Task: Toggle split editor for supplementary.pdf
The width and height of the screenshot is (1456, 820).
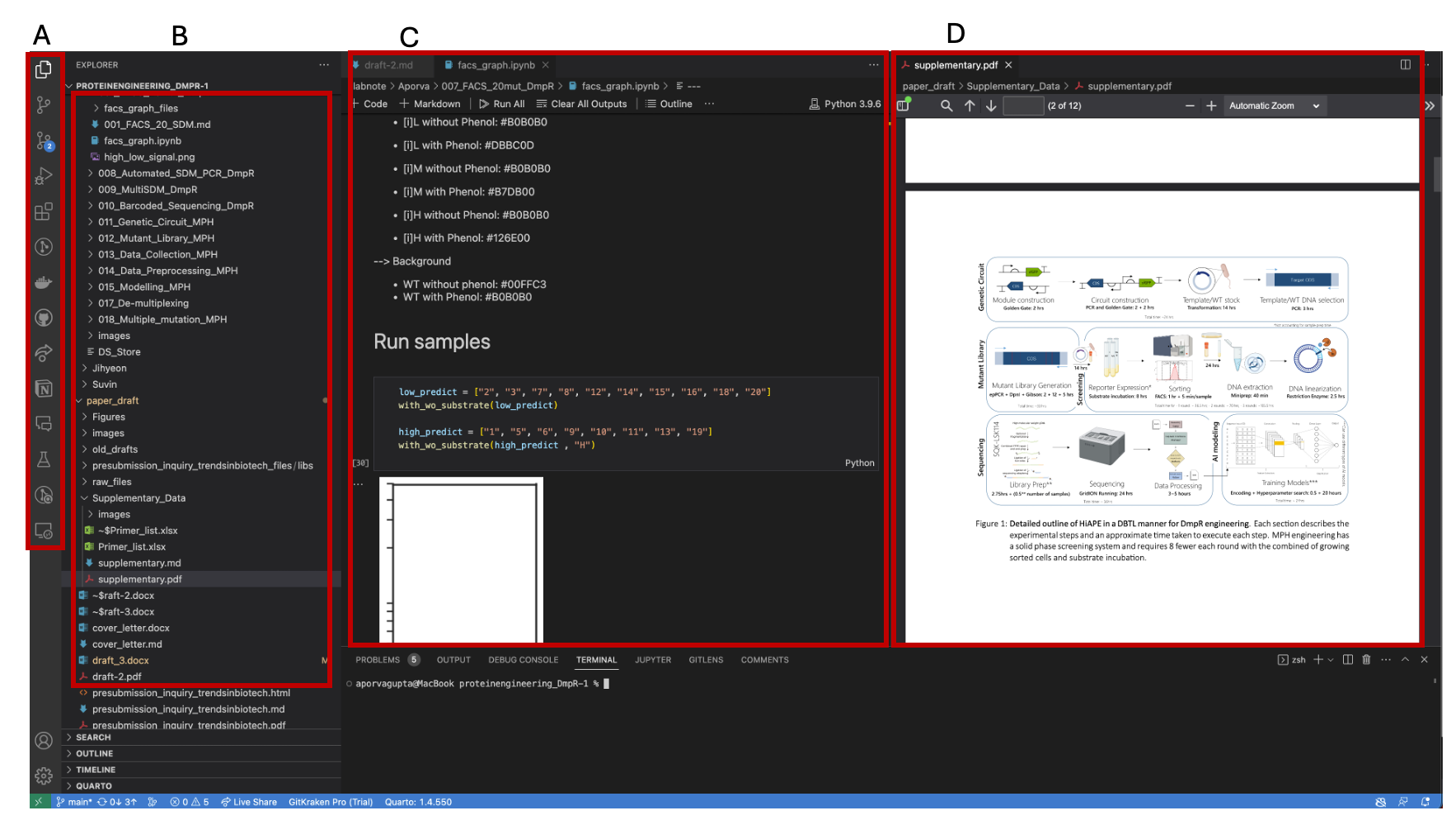Action: click(1406, 65)
